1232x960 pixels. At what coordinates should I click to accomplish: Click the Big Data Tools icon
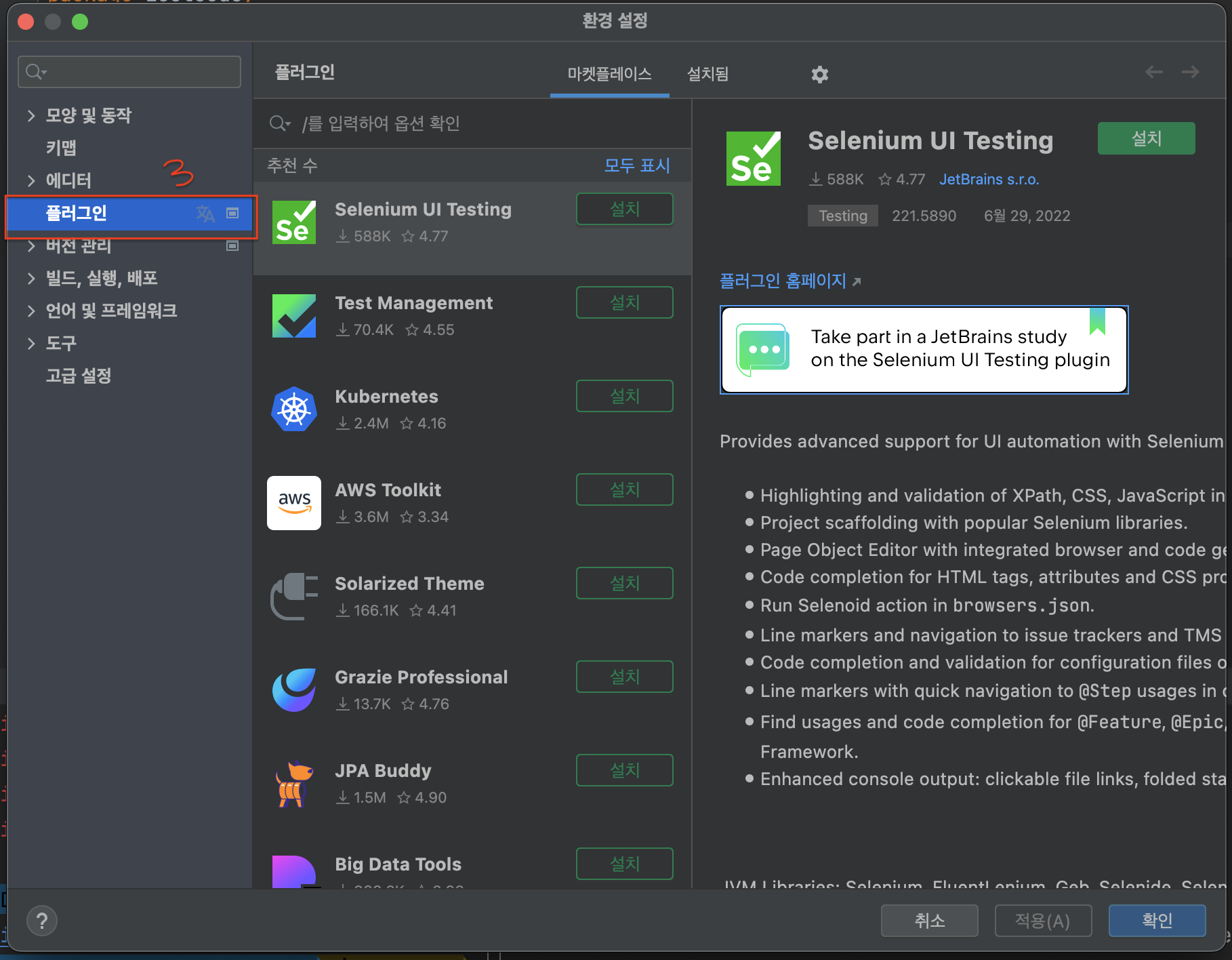(294, 871)
